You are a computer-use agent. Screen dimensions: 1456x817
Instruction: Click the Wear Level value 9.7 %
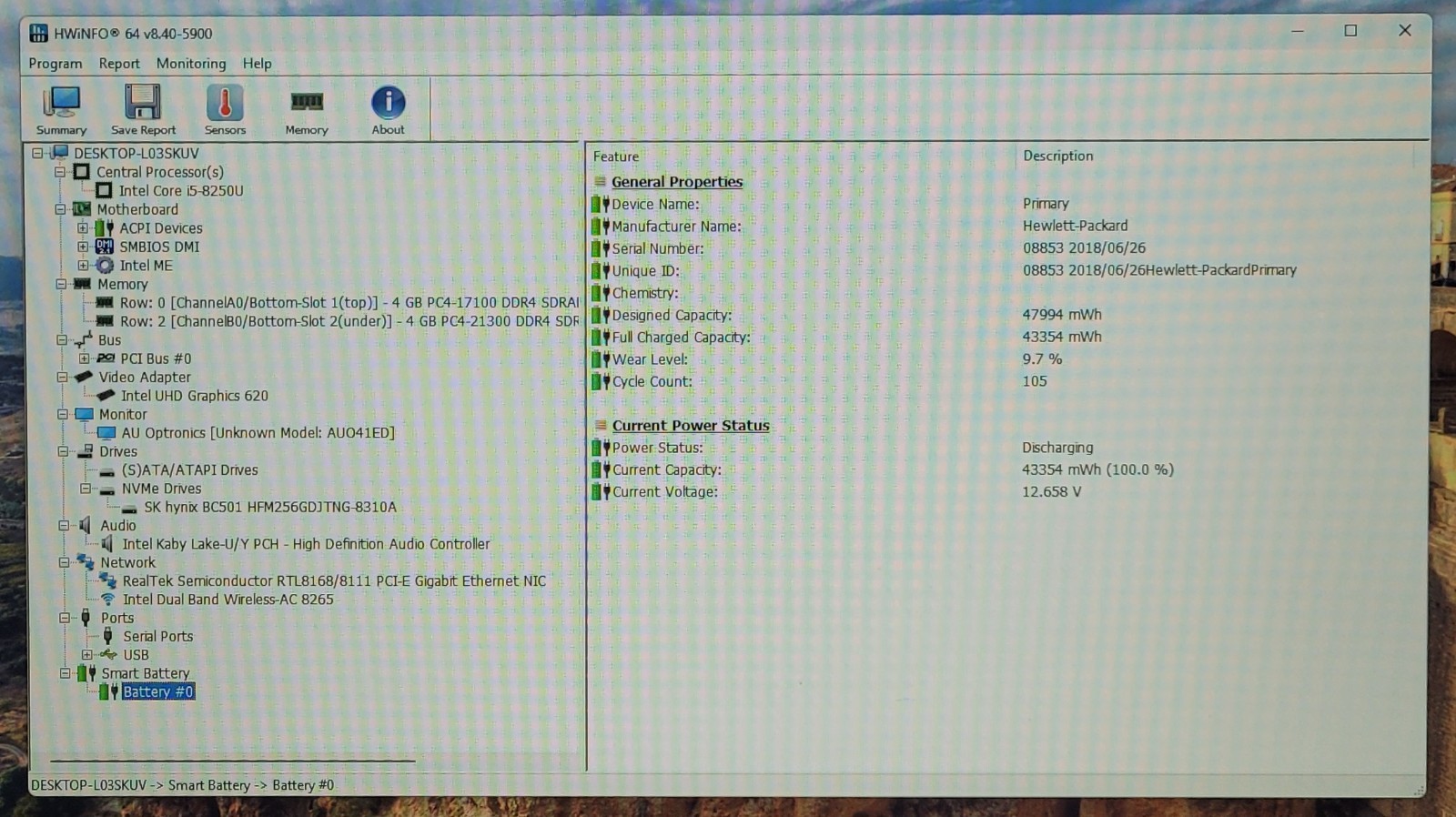click(x=1042, y=358)
